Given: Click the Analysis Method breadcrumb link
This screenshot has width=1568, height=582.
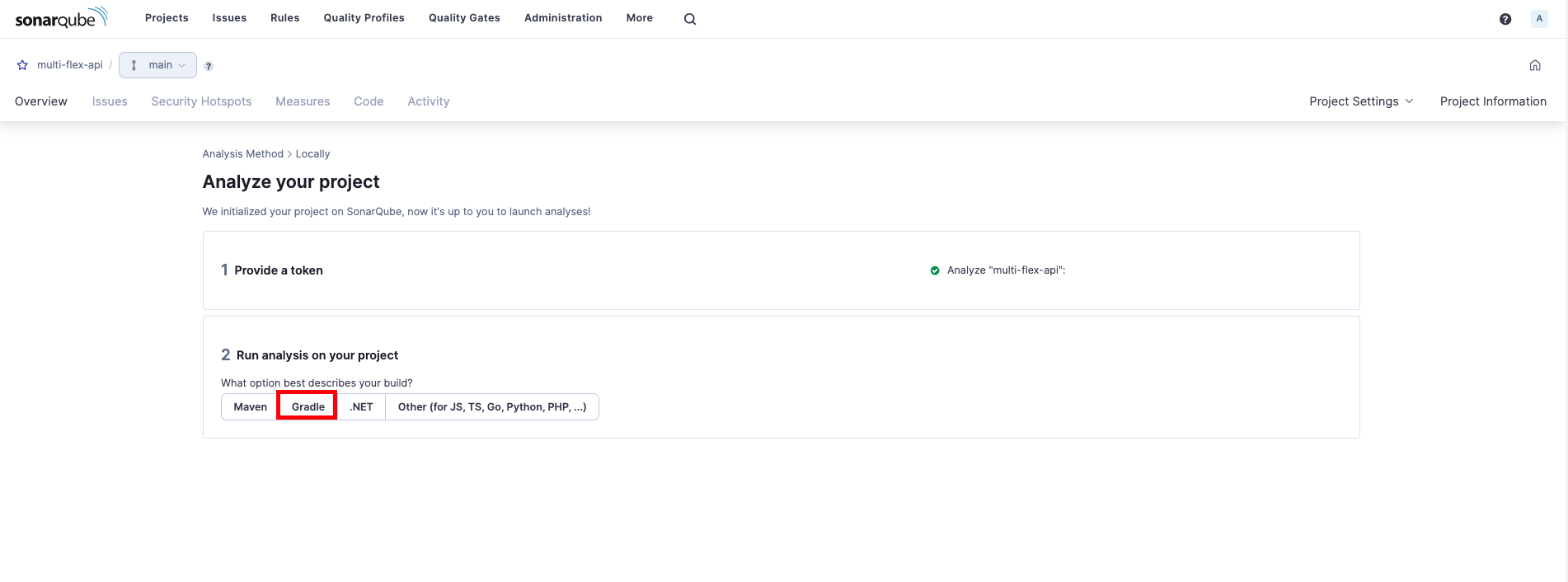Looking at the screenshot, I should [x=242, y=154].
